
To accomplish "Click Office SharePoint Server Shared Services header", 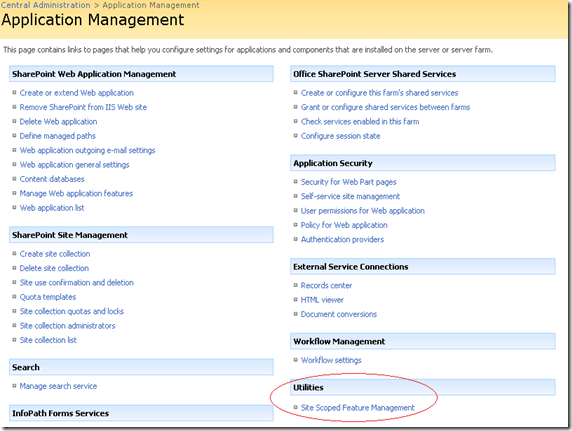I will pyautogui.click(x=423, y=74).
